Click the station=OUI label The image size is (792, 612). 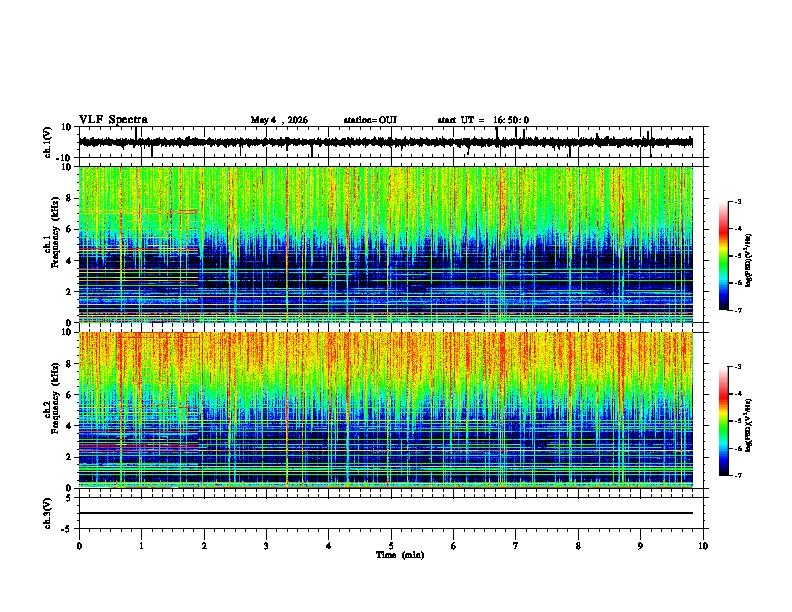(370, 120)
